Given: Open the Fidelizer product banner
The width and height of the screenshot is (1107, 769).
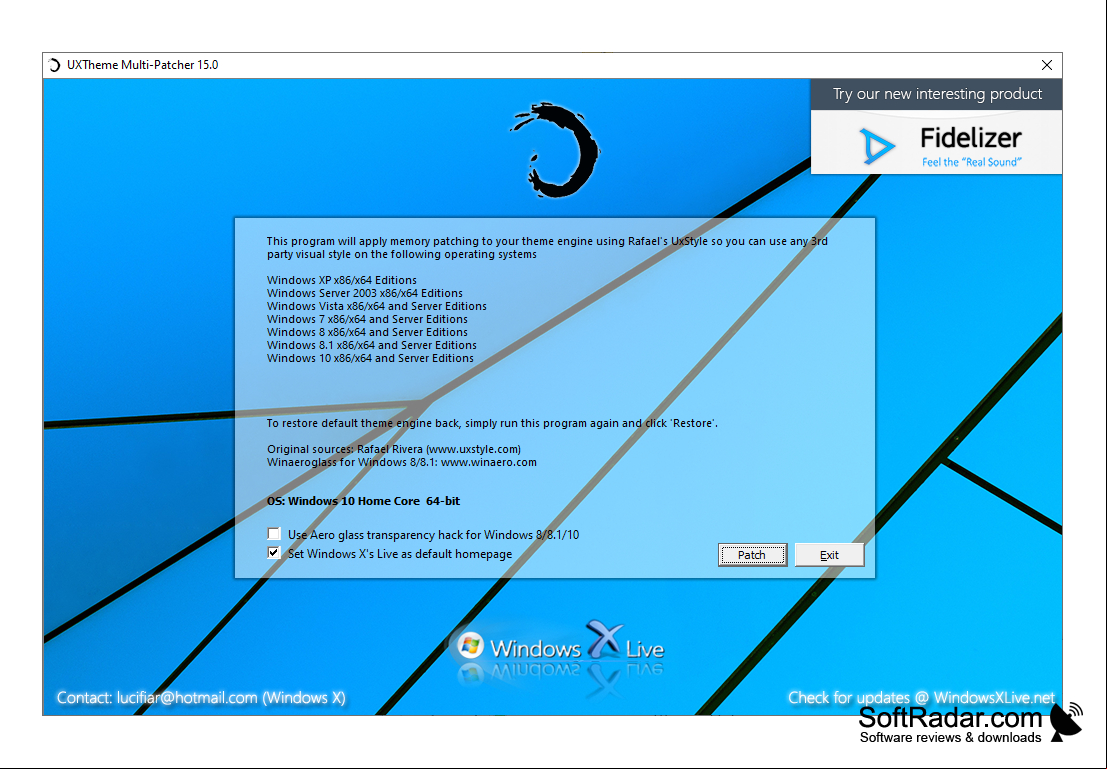Looking at the screenshot, I should (936, 142).
